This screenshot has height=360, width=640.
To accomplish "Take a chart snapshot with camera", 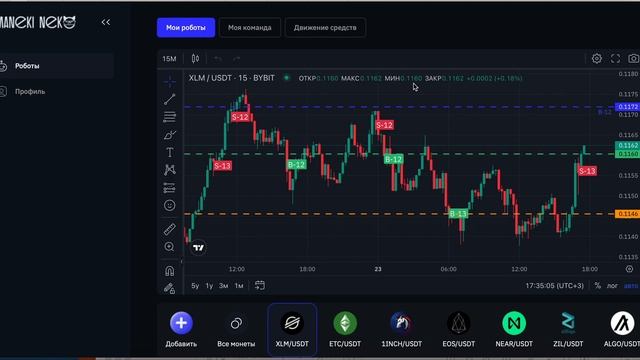I will coord(633,58).
